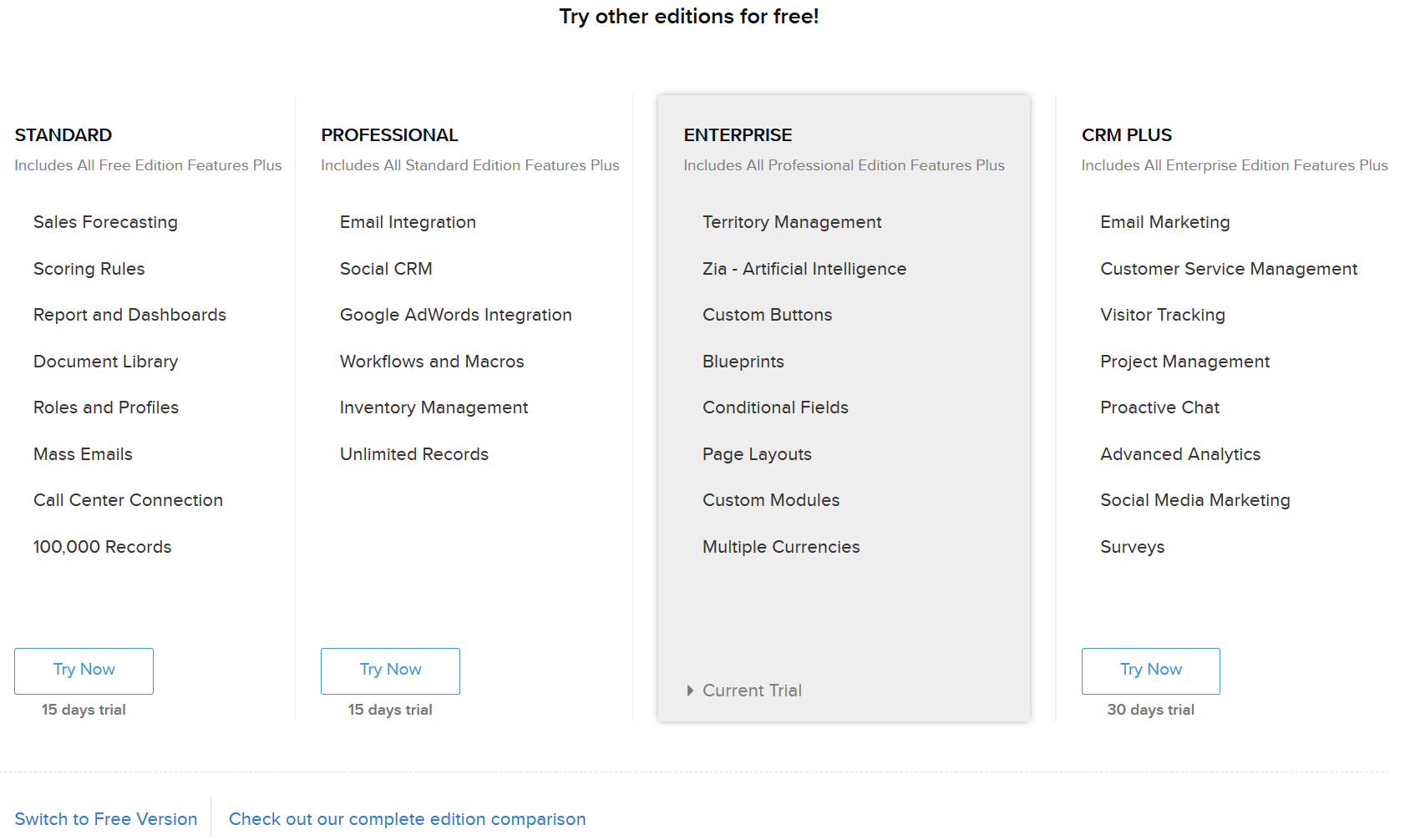
Task: Click Google AdWords Integration feature
Action: coord(455,315)
